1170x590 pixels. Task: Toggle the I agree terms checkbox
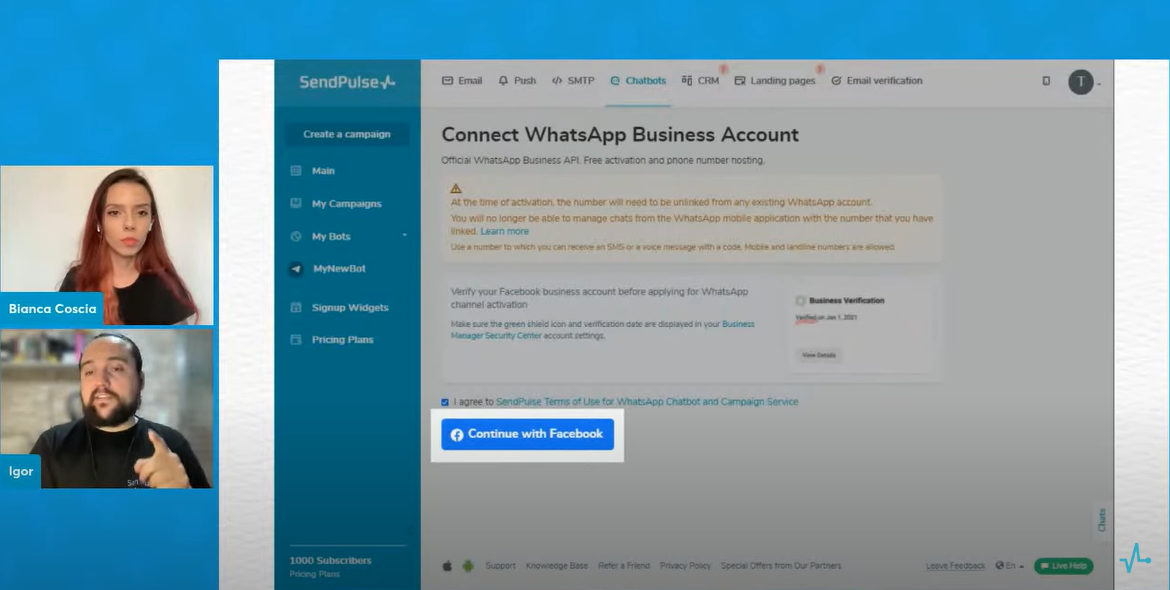445,402
